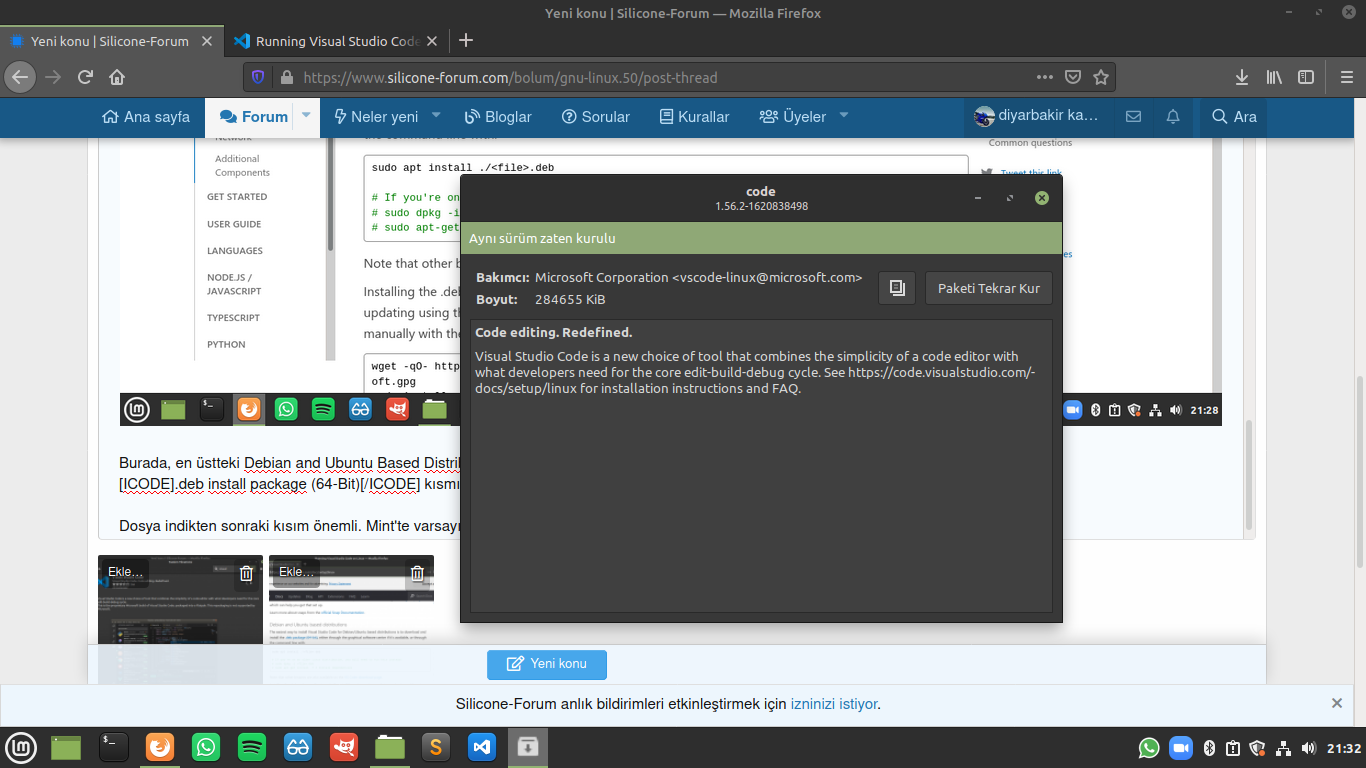Open Firefox home page icon
This screenshot has height=768, width=1366.
(117, 77)
